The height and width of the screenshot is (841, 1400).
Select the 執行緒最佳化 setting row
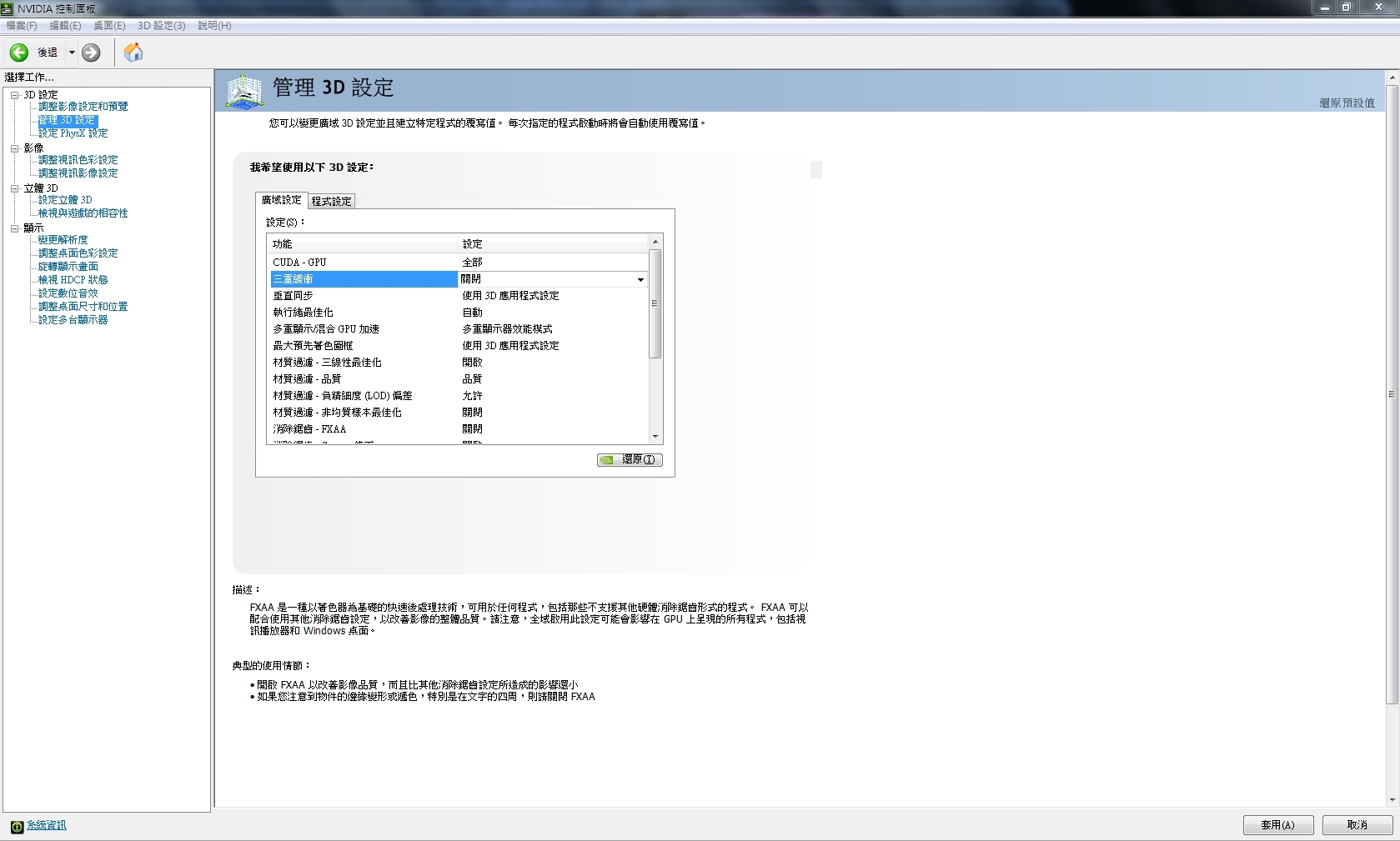459,313
